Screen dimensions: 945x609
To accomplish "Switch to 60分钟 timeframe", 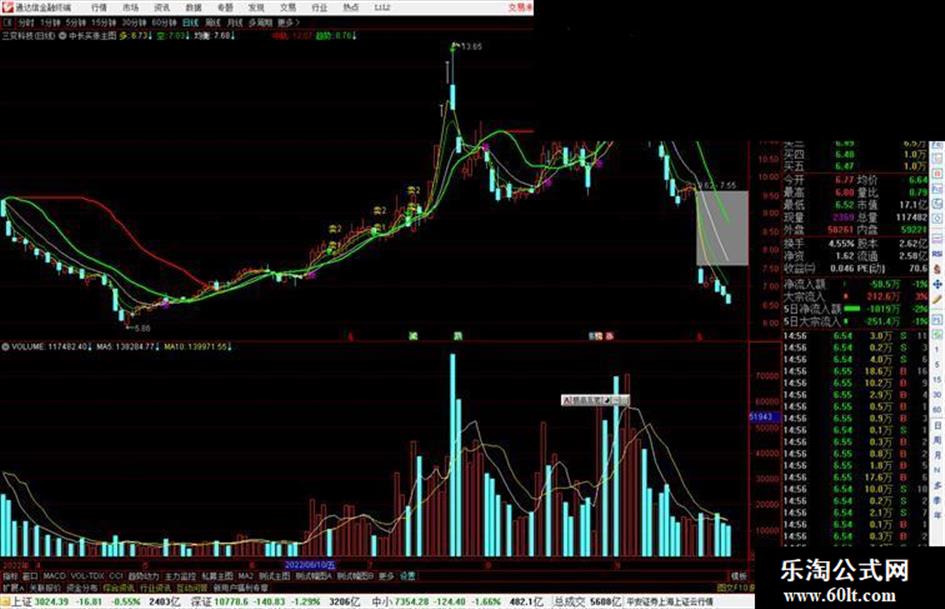I will pos(164,22).
